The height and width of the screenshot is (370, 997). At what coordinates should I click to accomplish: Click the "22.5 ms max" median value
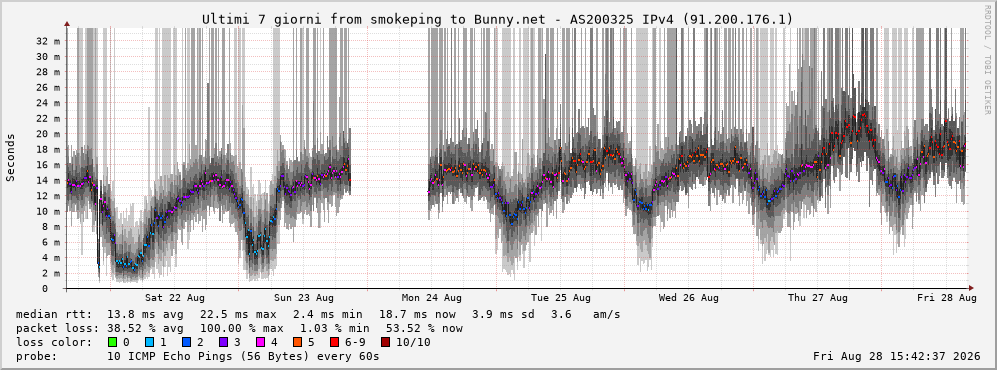[x=238, y=314]
